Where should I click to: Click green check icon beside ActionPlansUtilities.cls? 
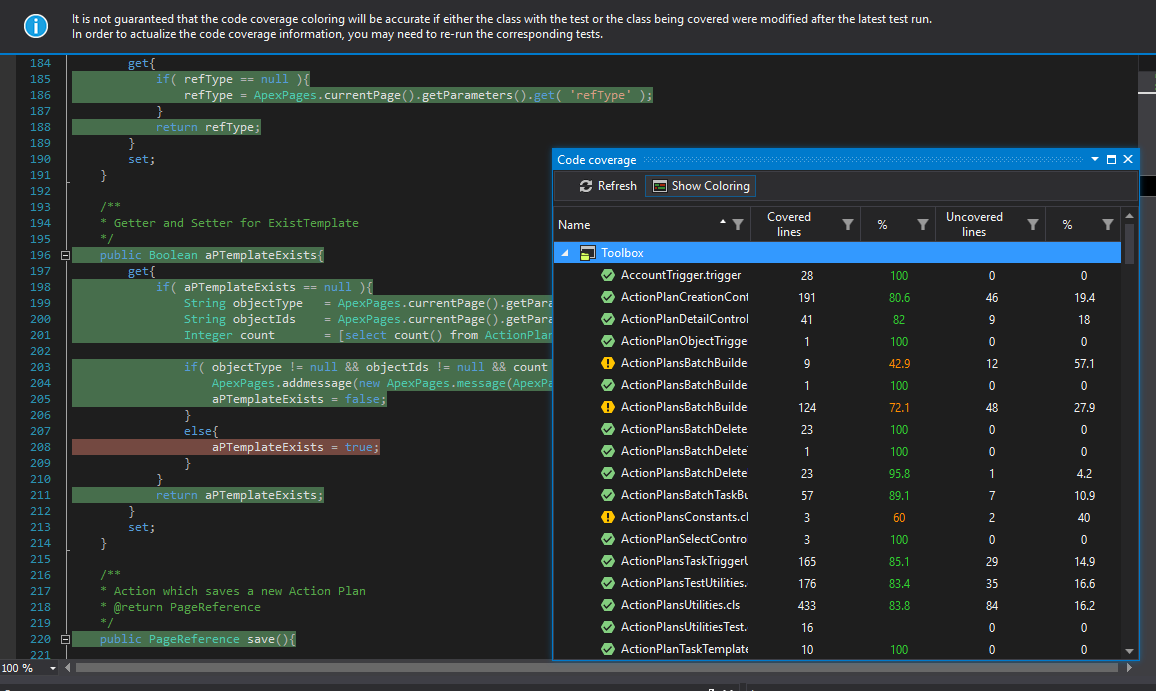click(607, 605)
